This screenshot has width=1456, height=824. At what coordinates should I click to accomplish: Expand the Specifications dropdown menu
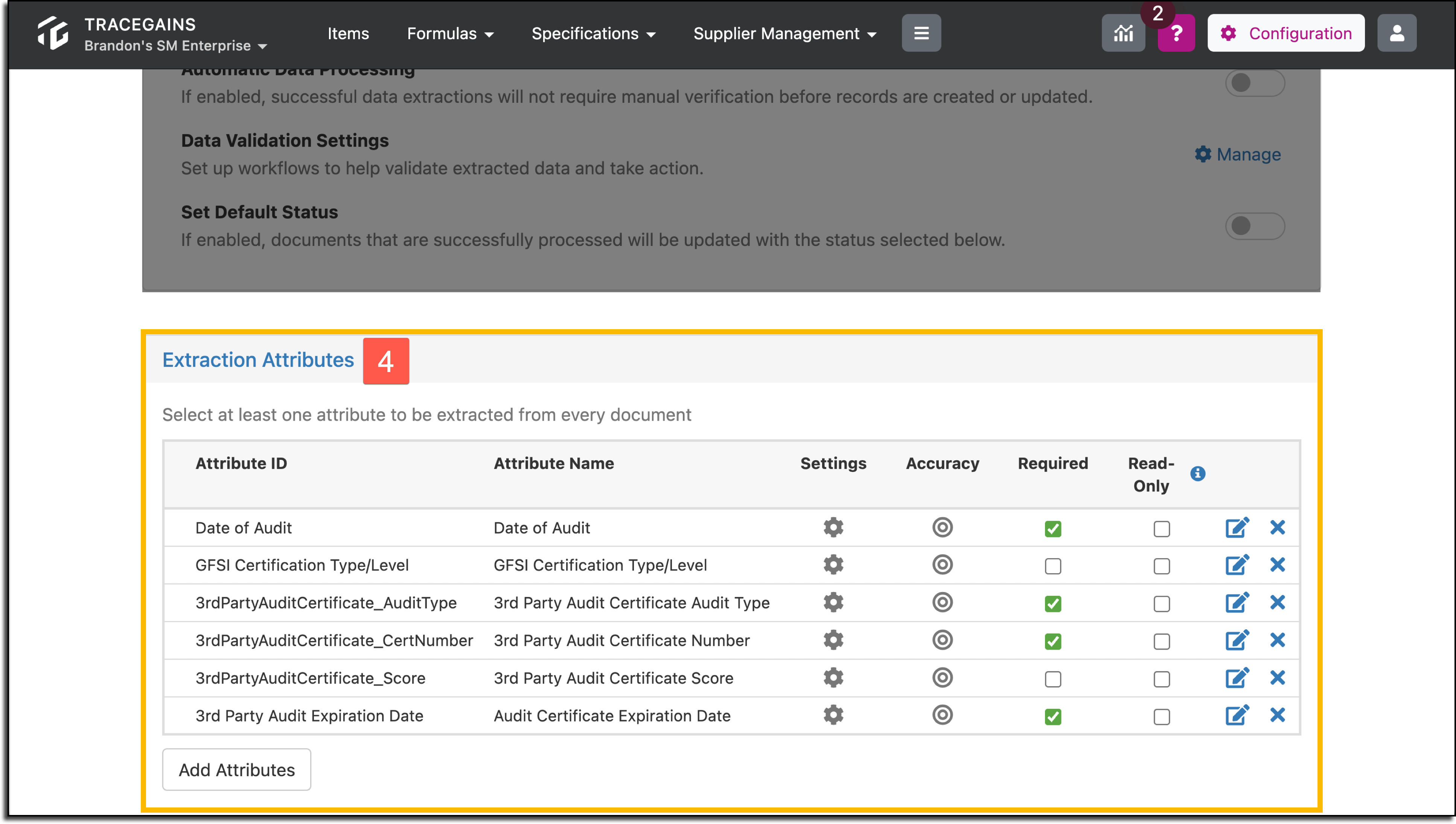click(x=593, y=34)
